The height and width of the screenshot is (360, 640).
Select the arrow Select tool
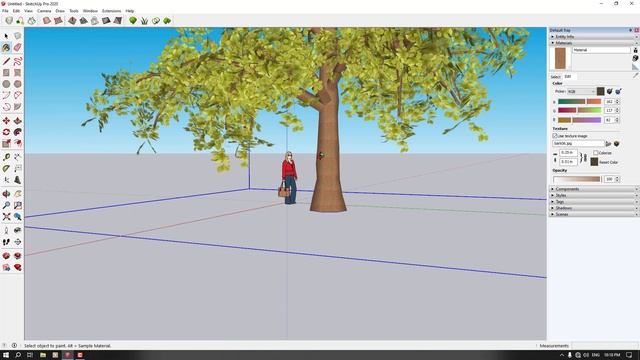pos(6,36)
